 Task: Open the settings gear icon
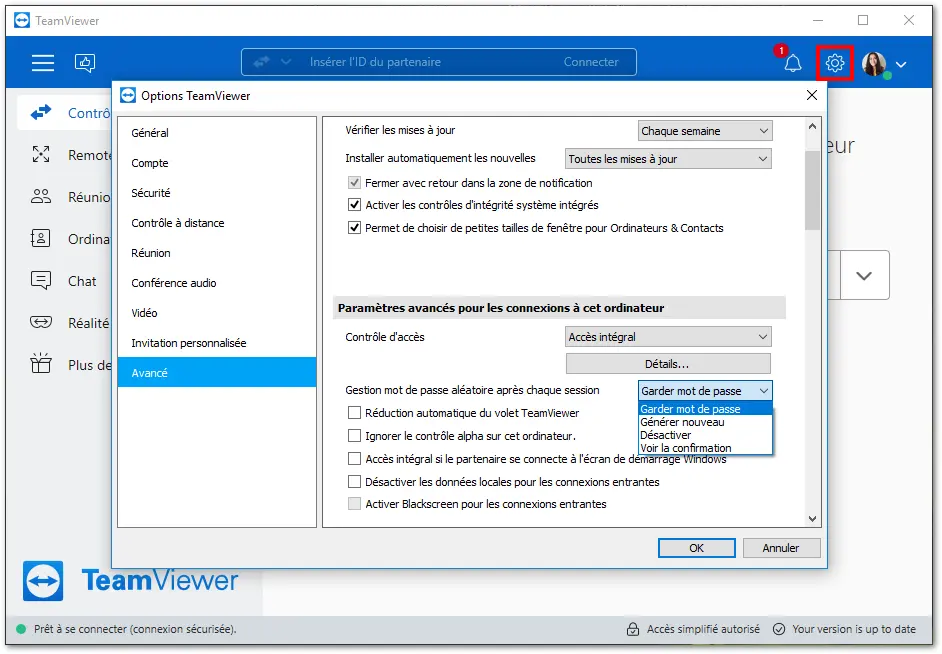pyautogui.click(x=834, y=62)
